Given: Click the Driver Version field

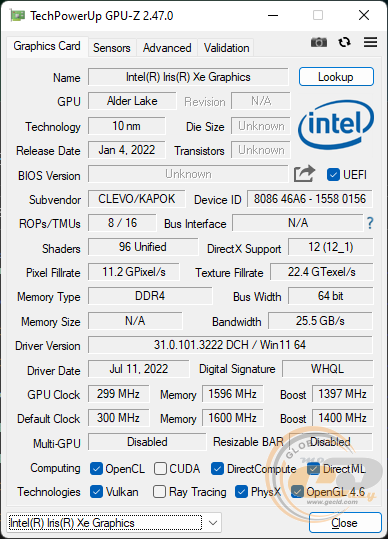Looking at the screenshot, I should click(x=230, y=345).
